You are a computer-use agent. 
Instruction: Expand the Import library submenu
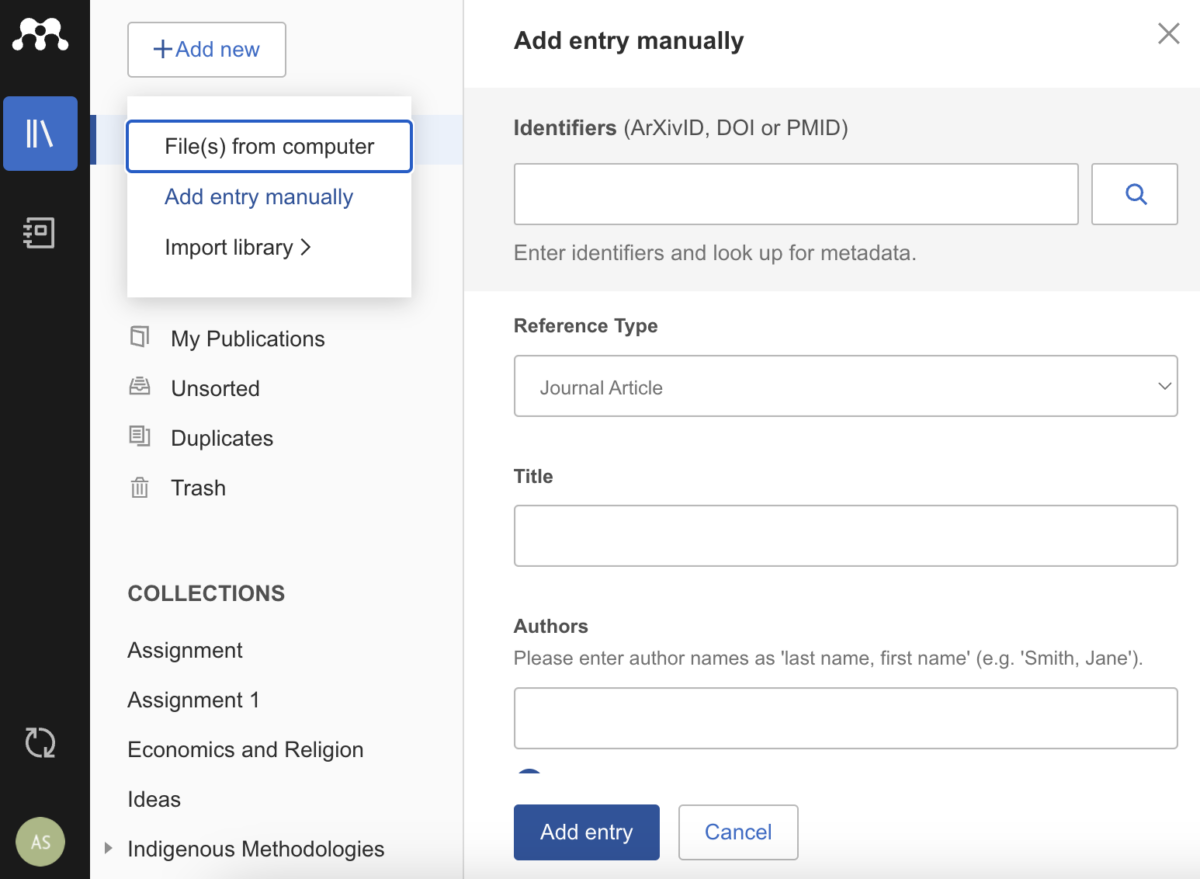point(238,247)
